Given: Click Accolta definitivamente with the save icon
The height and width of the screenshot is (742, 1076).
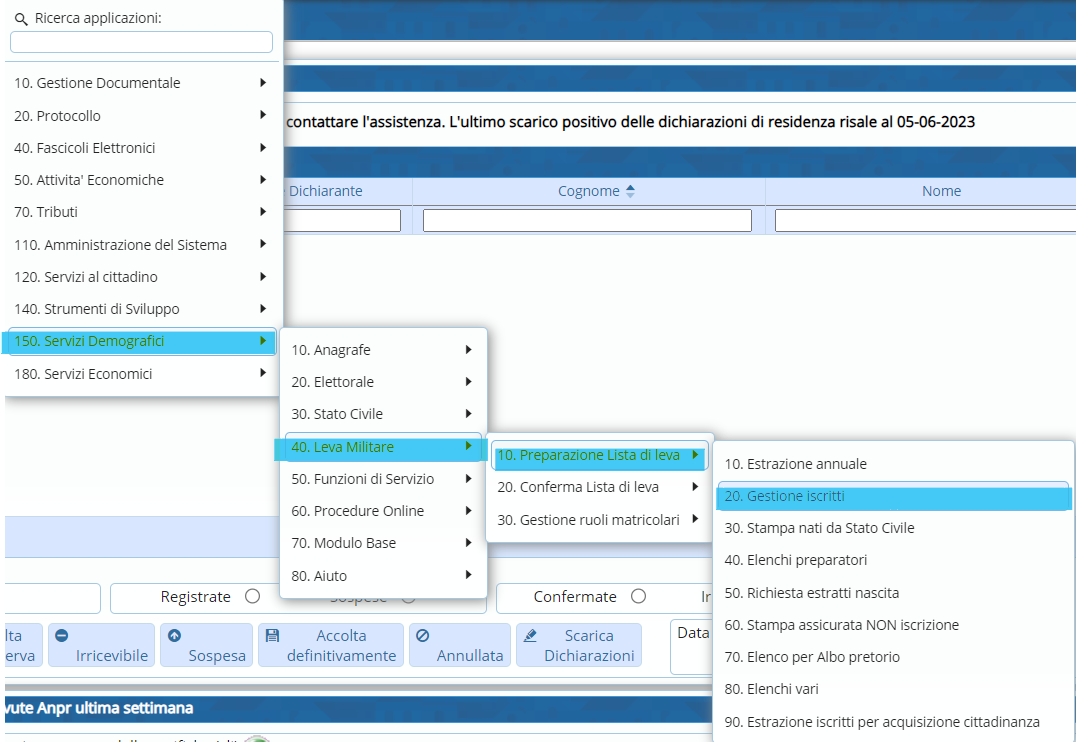Looking at the screenshot, I should click(331, 645).
